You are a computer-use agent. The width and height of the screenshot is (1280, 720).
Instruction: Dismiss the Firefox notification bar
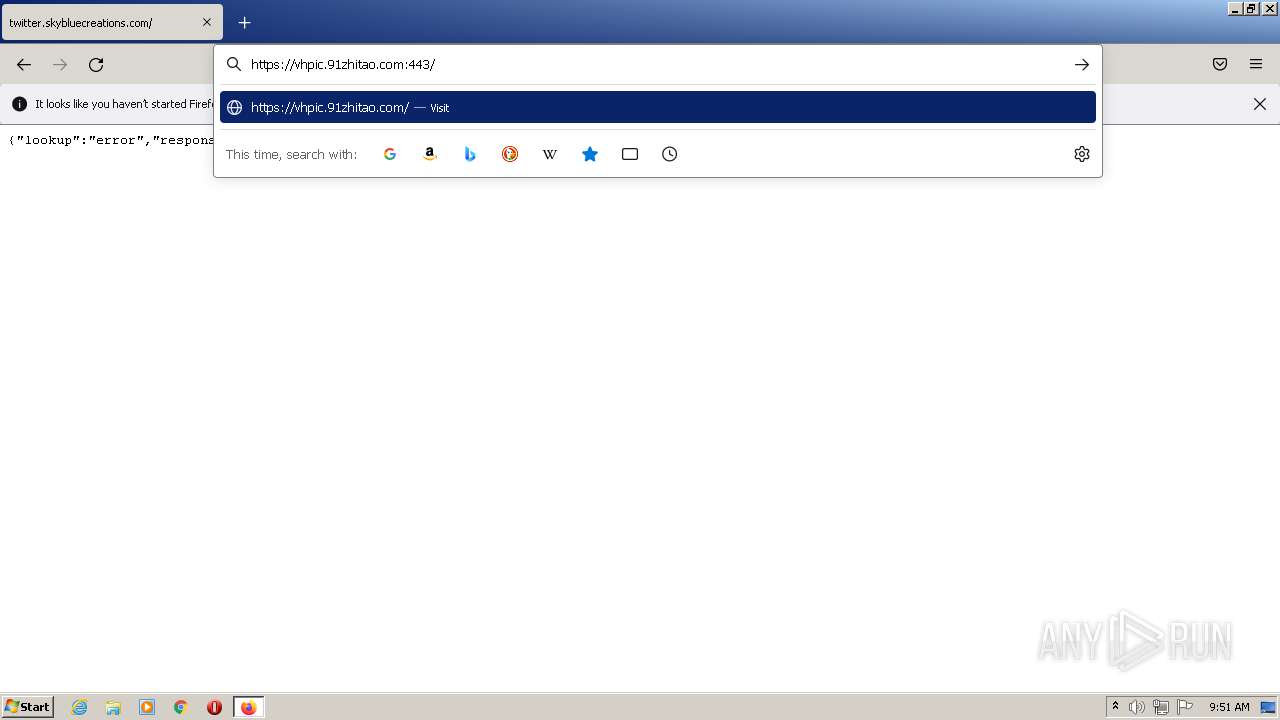(x=1260, y=104)
